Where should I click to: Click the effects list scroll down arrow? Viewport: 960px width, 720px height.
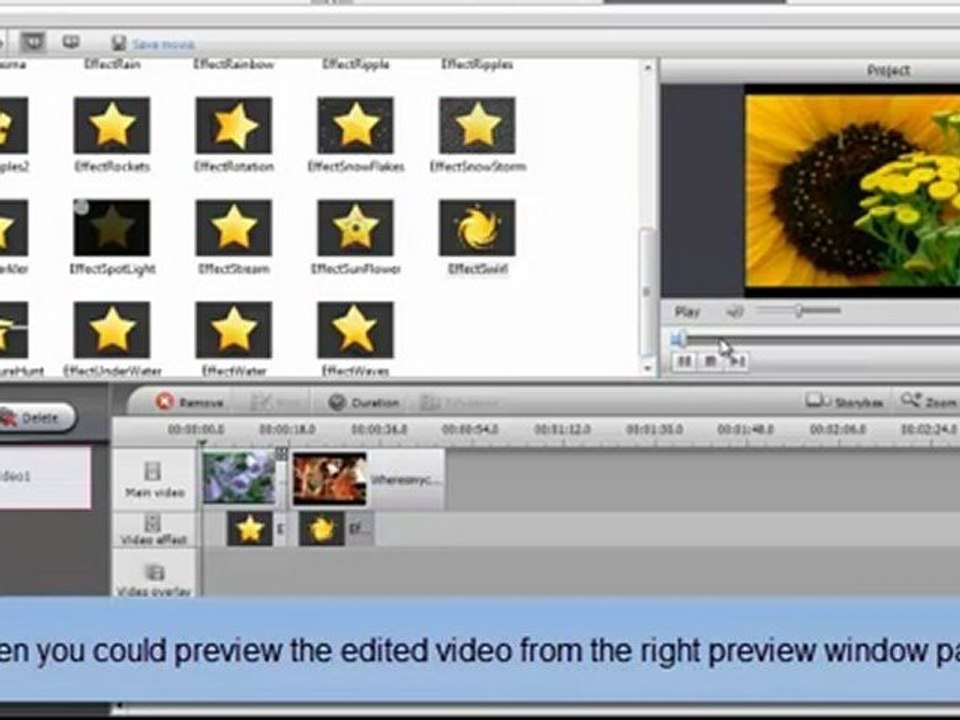(647, 368)
